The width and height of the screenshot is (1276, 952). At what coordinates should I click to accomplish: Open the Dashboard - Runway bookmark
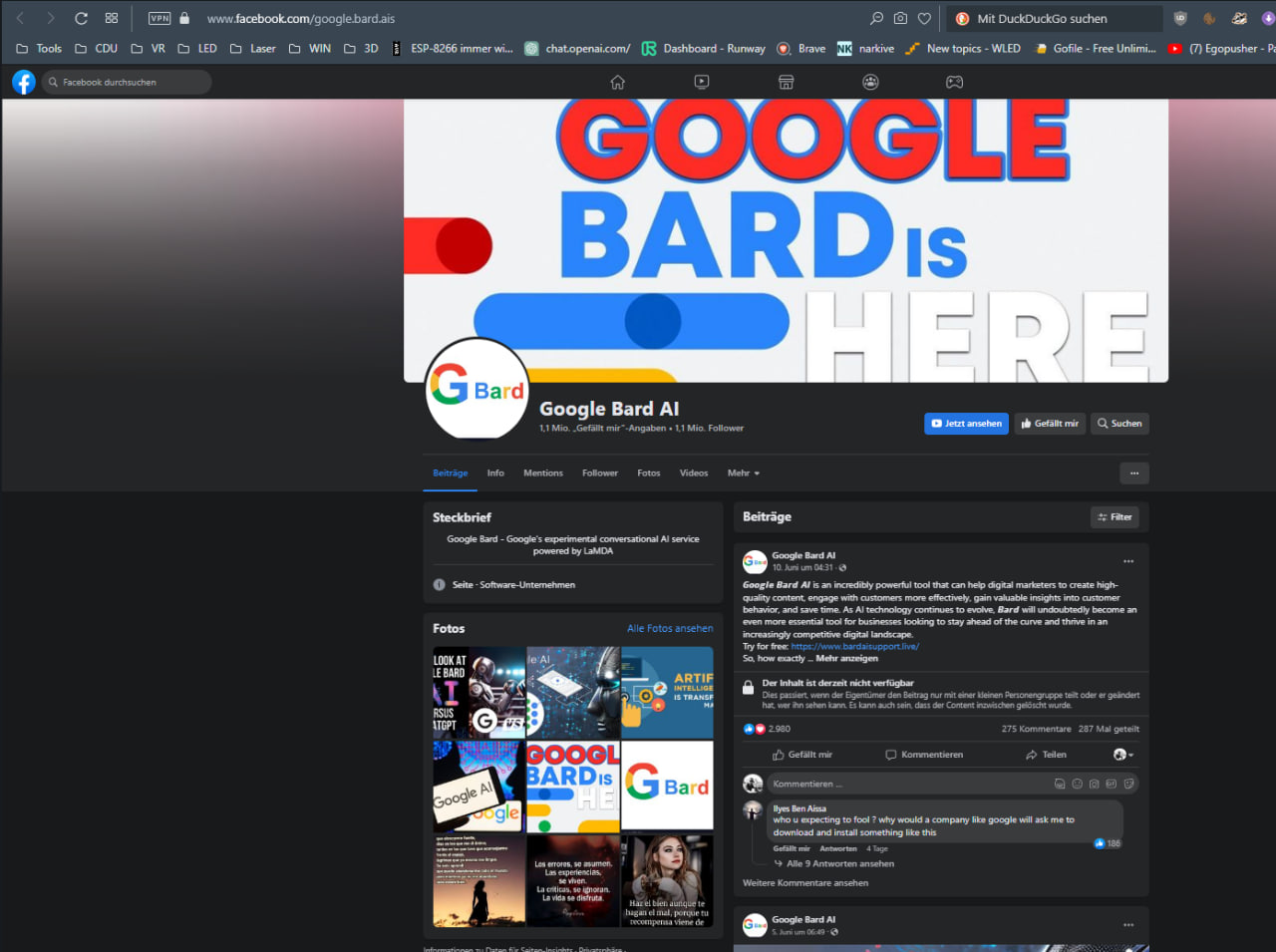(x=704, y=48)
